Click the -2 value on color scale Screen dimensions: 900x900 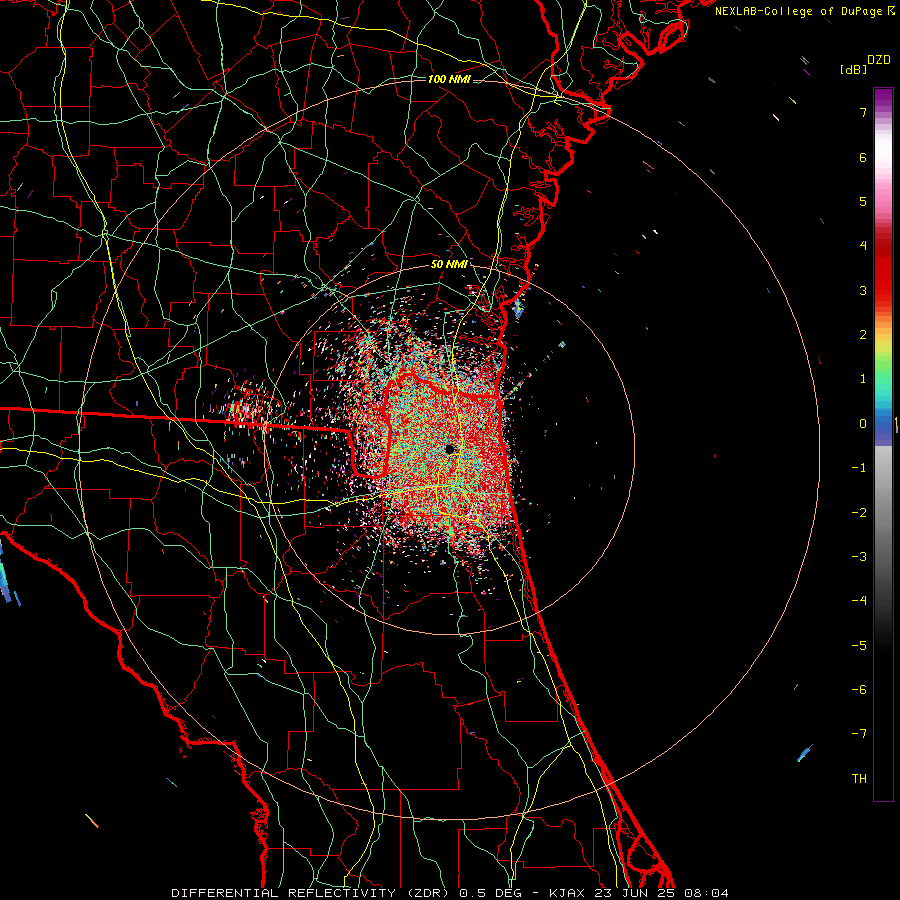(x=859, y=512)
